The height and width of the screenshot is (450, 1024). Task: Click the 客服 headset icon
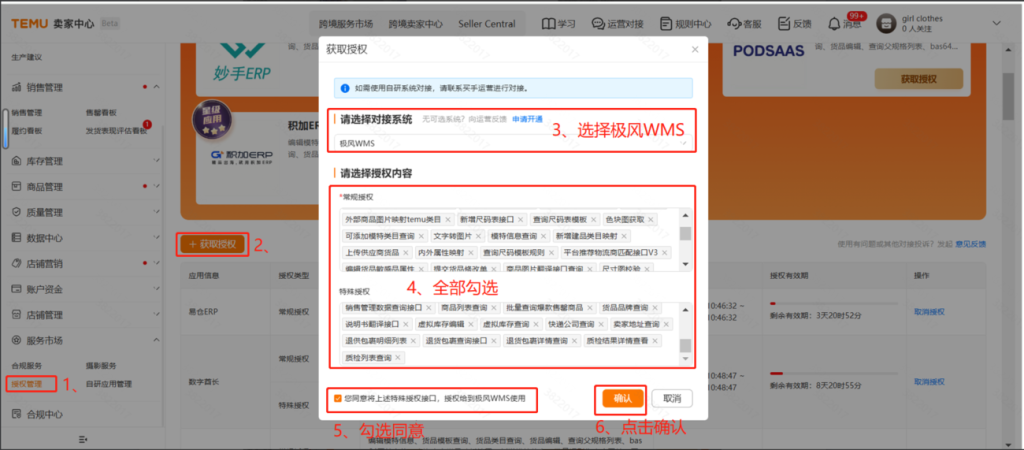click(739, 23)
